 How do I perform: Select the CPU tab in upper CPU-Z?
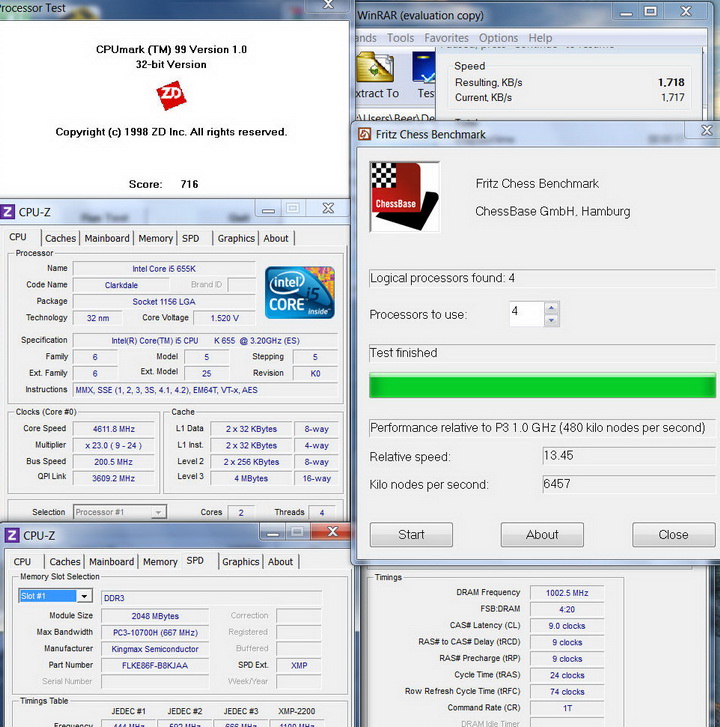(18, 237)
